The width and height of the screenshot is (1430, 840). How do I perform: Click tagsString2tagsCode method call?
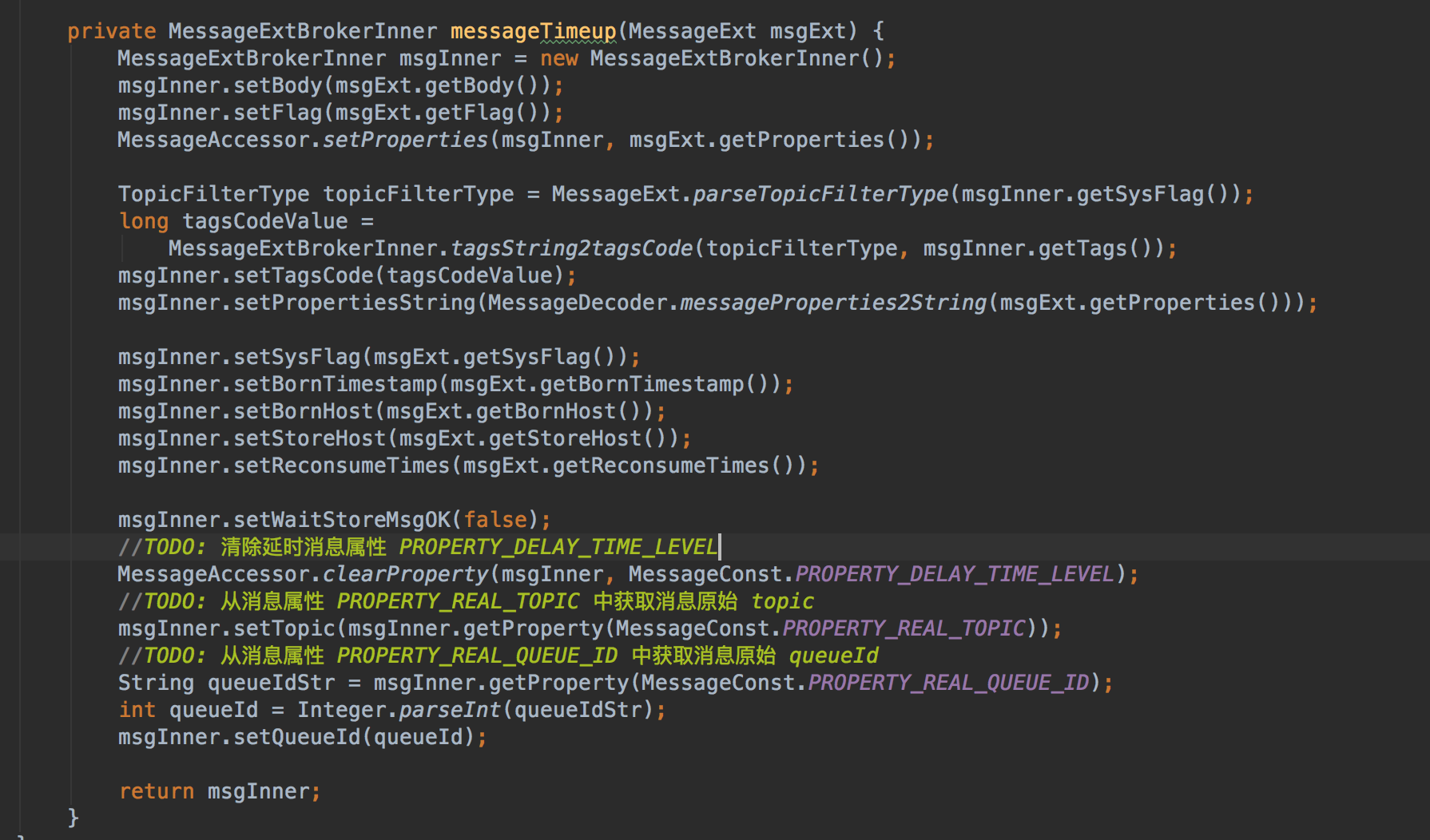571,248
